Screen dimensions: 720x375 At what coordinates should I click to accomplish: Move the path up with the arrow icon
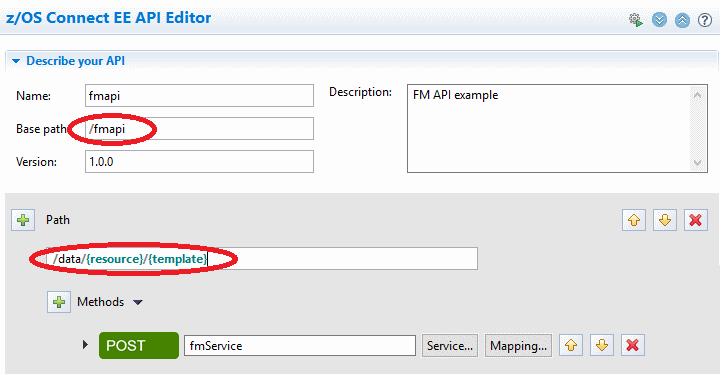point(634,220)
